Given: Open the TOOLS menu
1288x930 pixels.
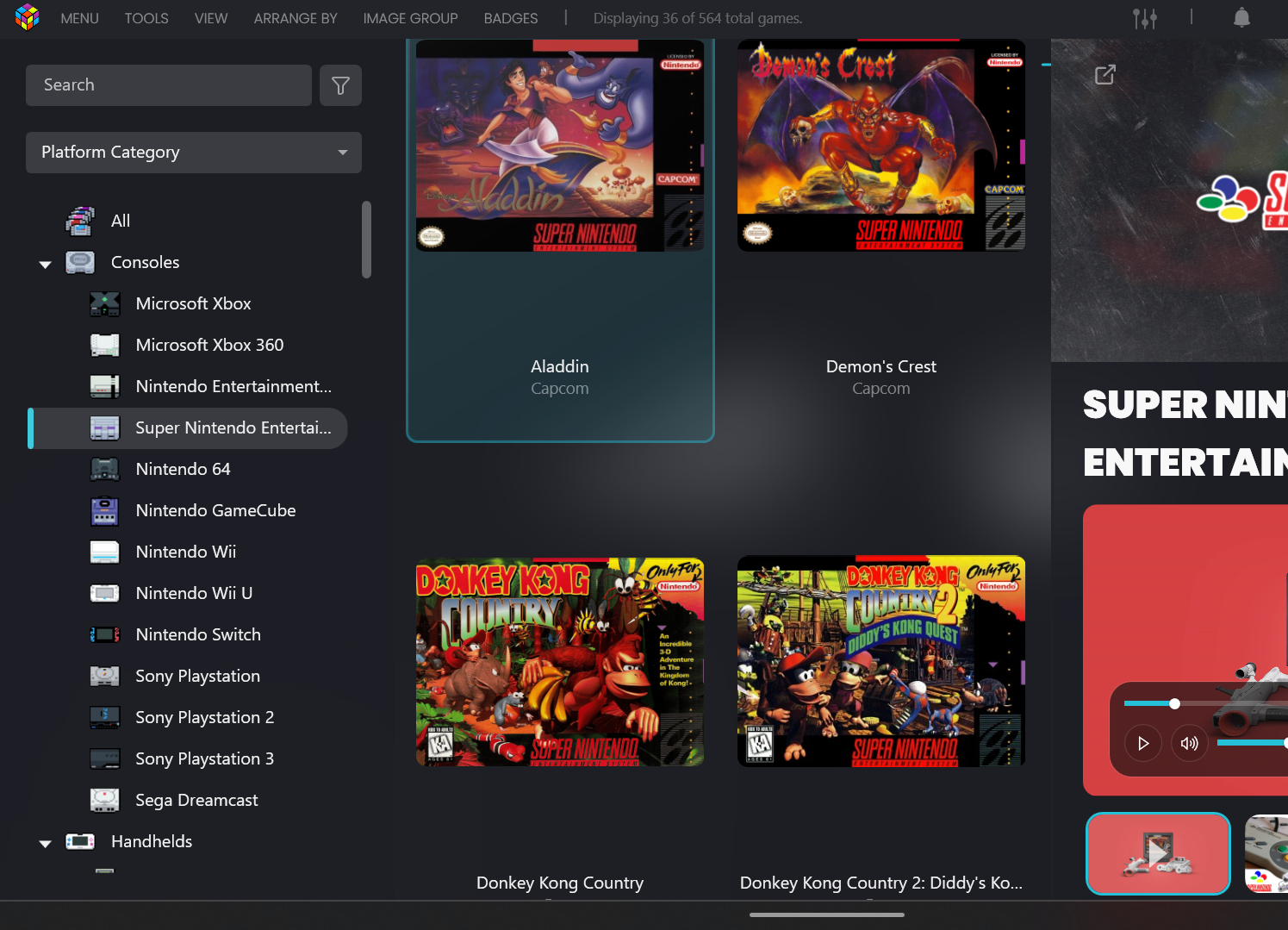Looking at the screenshot, I should coord(146,18).
